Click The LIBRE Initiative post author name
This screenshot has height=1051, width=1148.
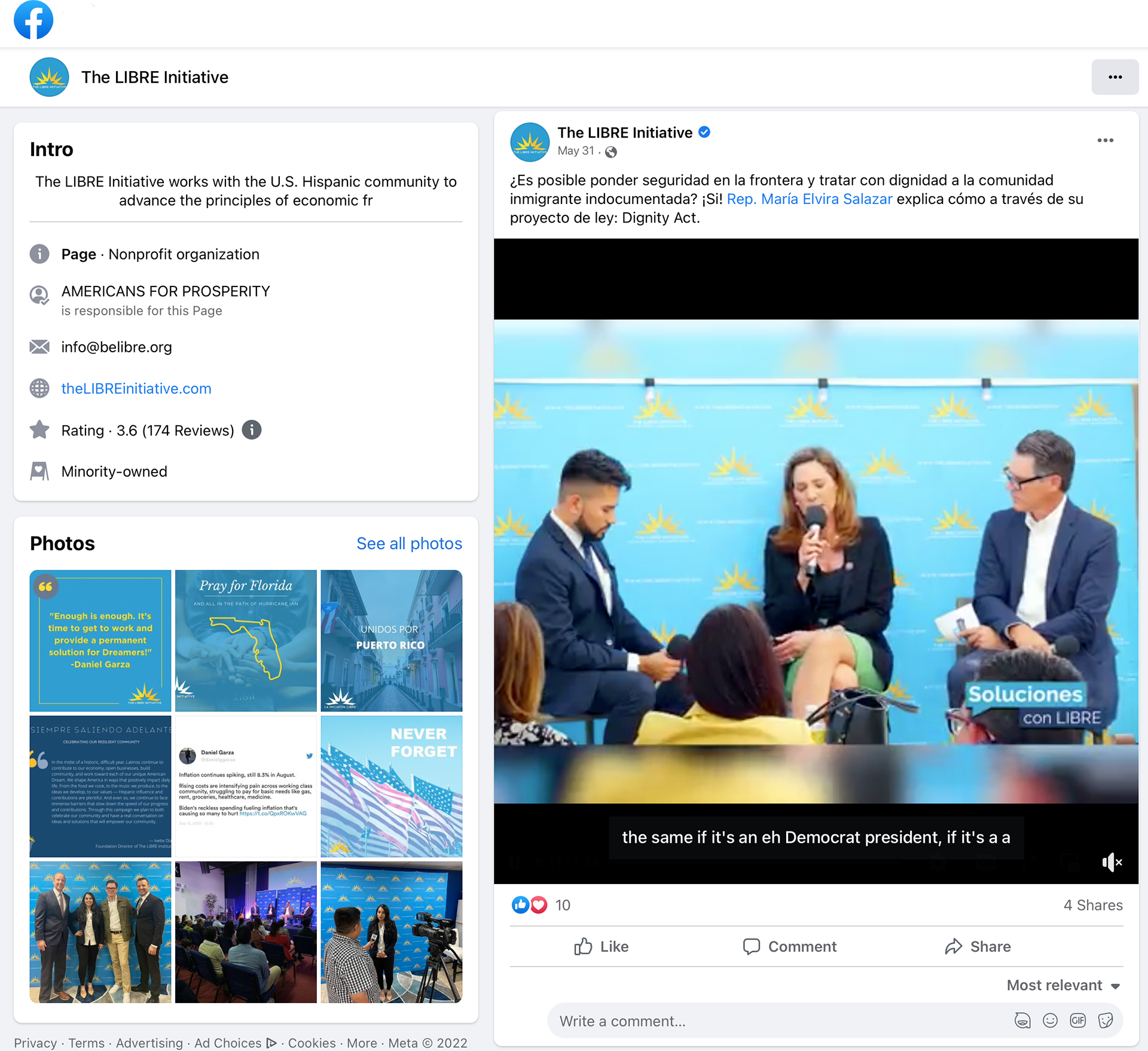pos(625,133)
